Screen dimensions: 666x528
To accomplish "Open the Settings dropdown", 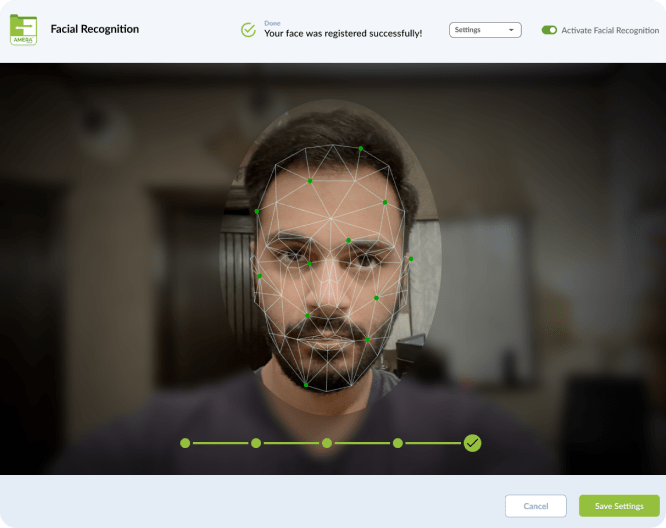I will coord(485,30).
